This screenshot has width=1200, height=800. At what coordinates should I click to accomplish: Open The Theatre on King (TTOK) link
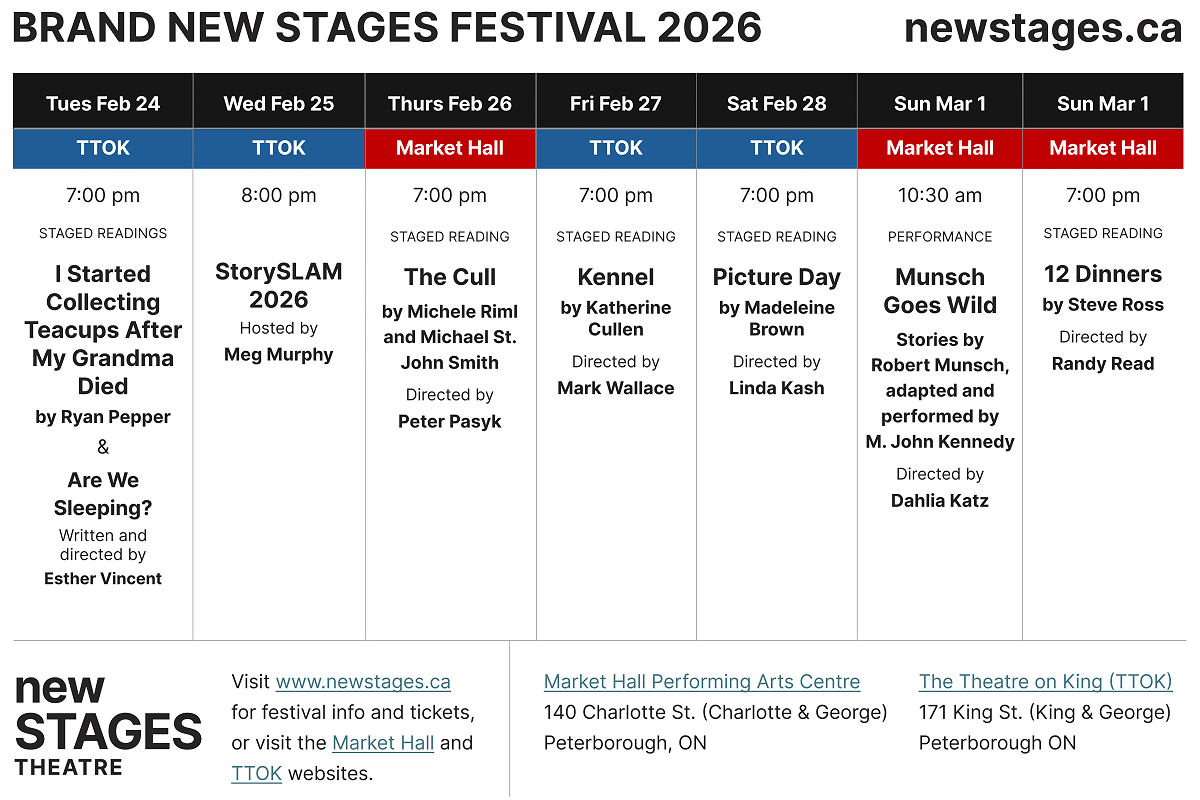tap(1045, 682)
